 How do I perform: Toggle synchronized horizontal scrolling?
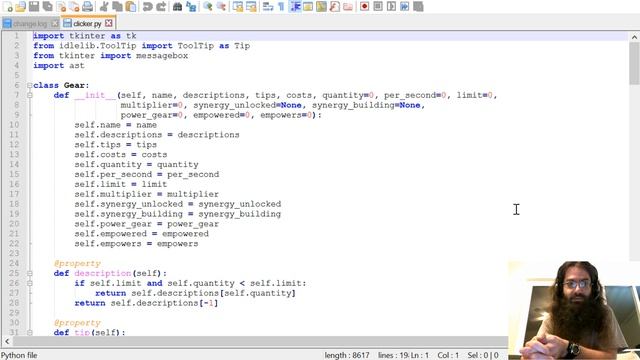251,6
